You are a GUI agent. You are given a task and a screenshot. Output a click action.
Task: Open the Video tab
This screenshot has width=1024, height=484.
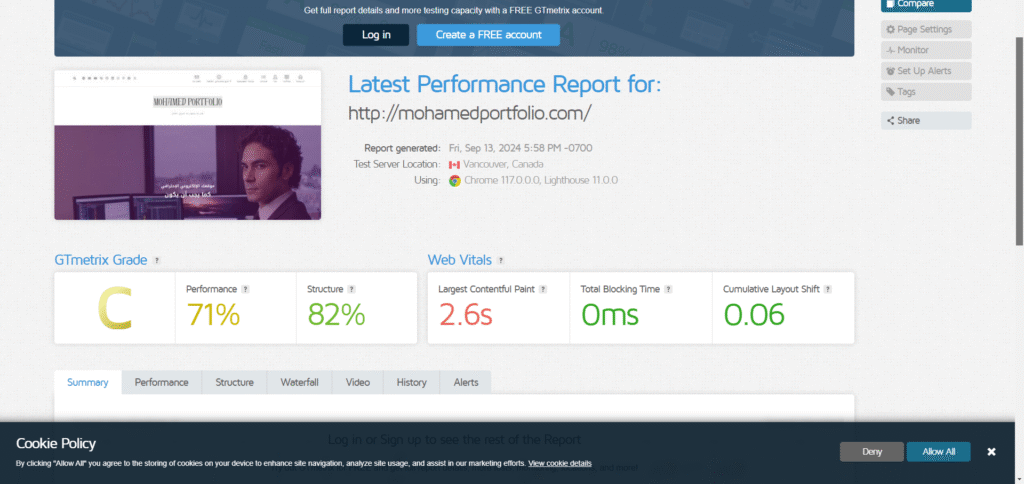coord(357,383)
